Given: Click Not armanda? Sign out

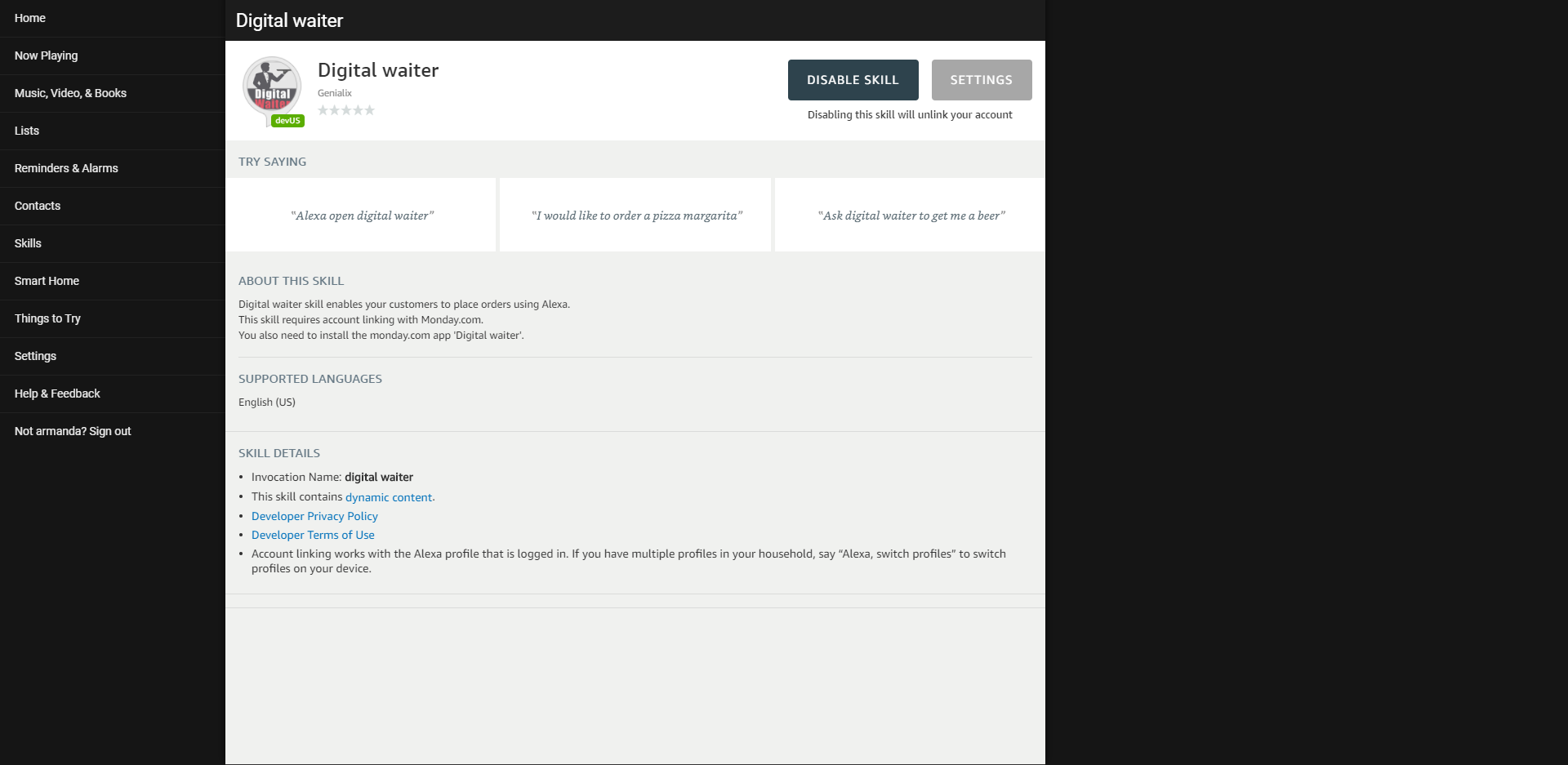Looking at the screenshot, I should click(112, 431).
